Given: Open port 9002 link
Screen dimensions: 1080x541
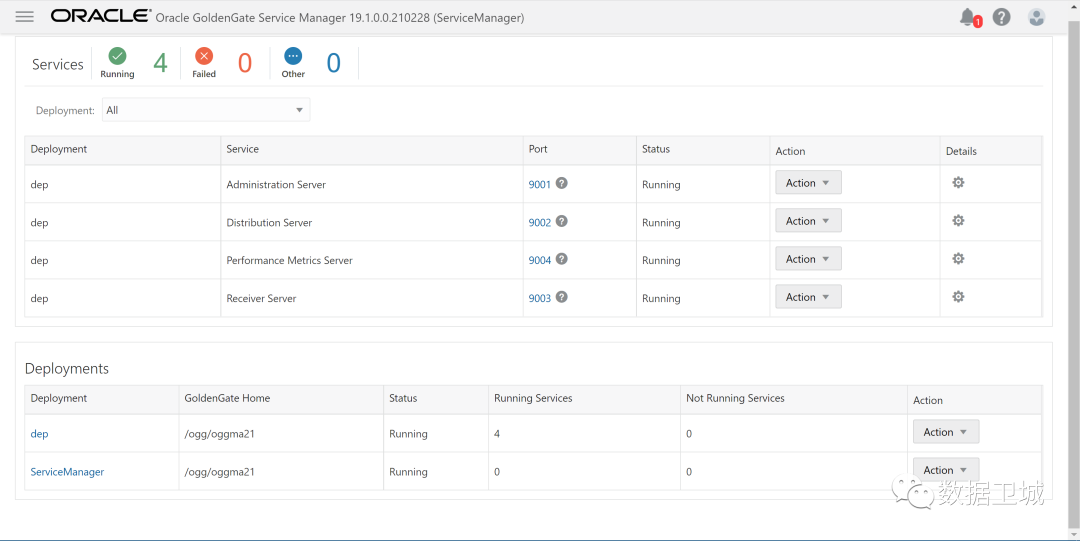Looking at the screenshot, I should click(540, 223).
